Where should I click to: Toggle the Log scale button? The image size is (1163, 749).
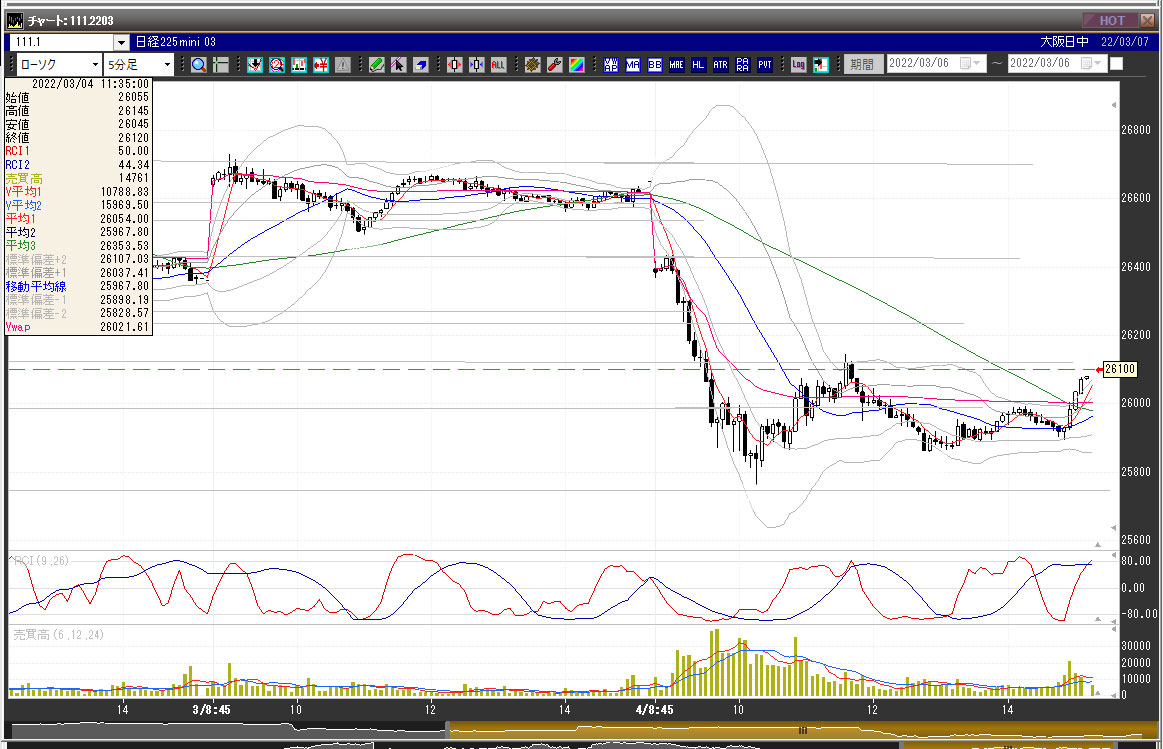[x=798, y=65]
